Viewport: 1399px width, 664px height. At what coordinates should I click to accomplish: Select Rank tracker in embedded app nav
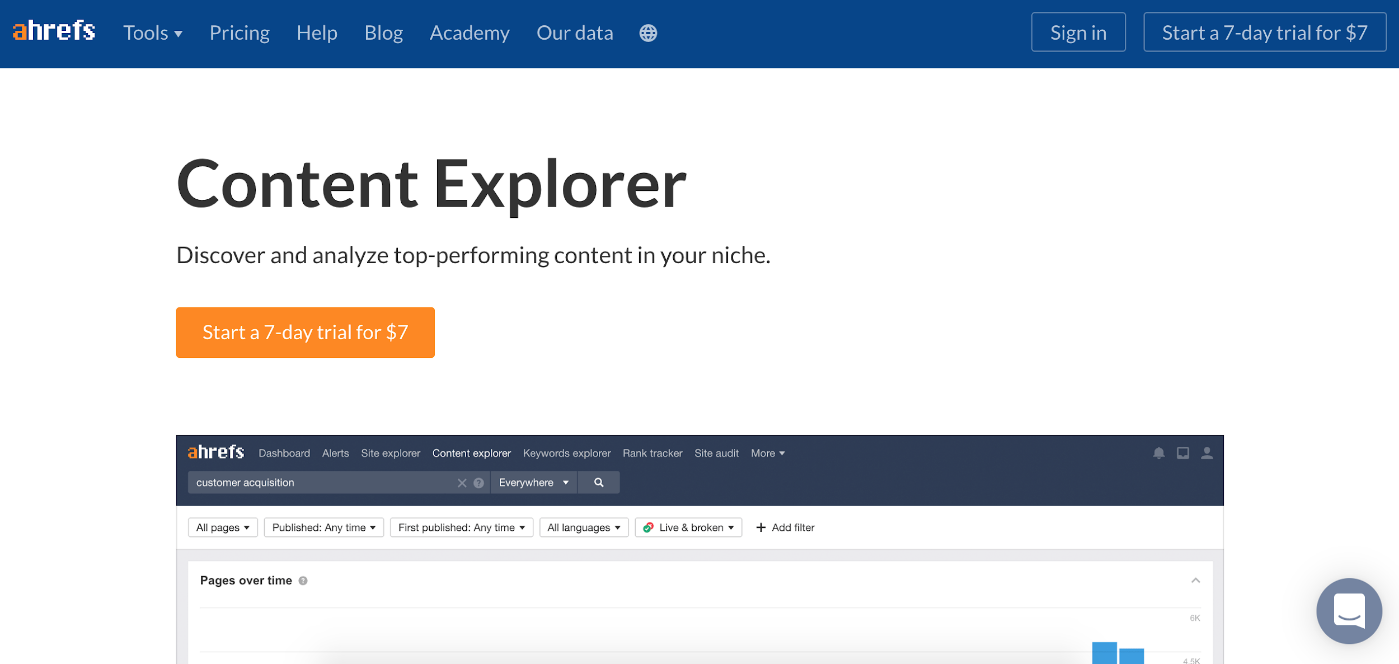point(653,453)
